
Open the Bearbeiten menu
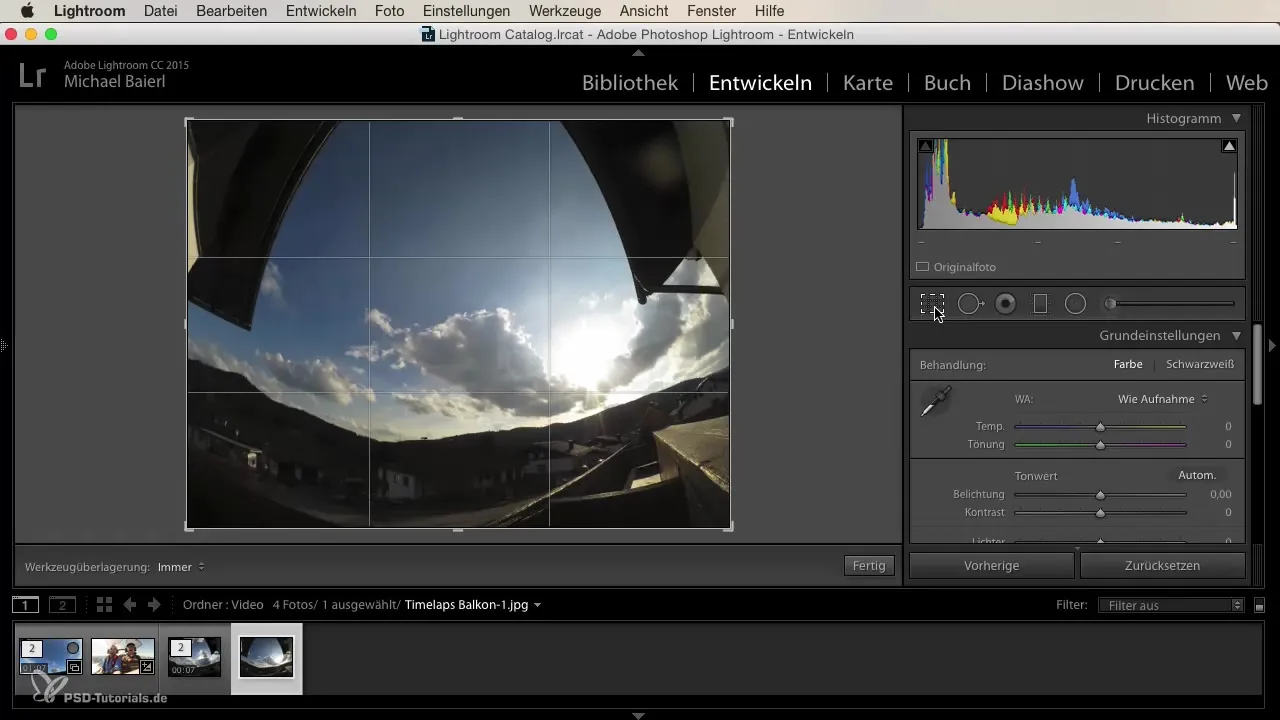click(x=233, y=11)
